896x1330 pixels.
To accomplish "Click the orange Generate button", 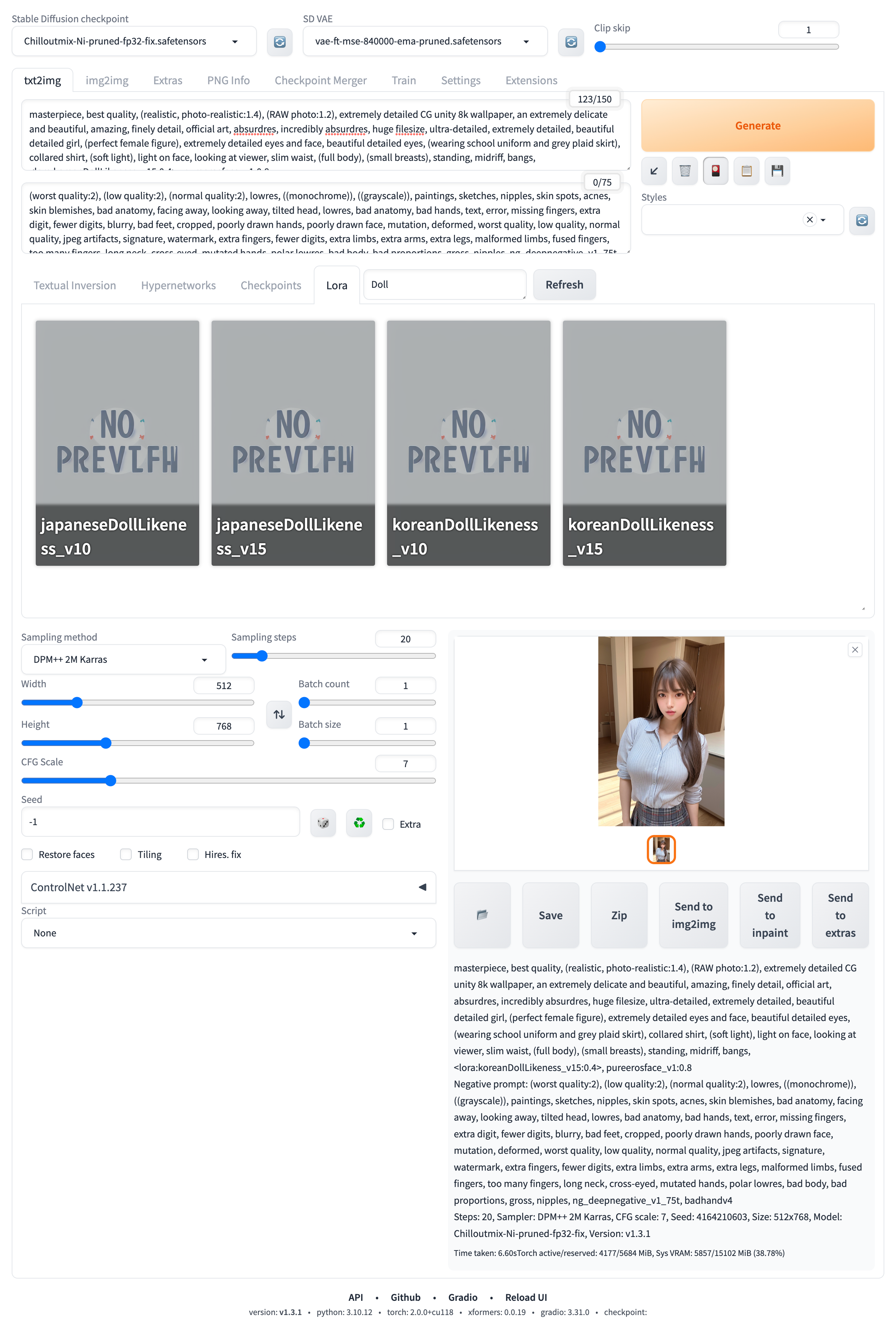I will (757, 126).
